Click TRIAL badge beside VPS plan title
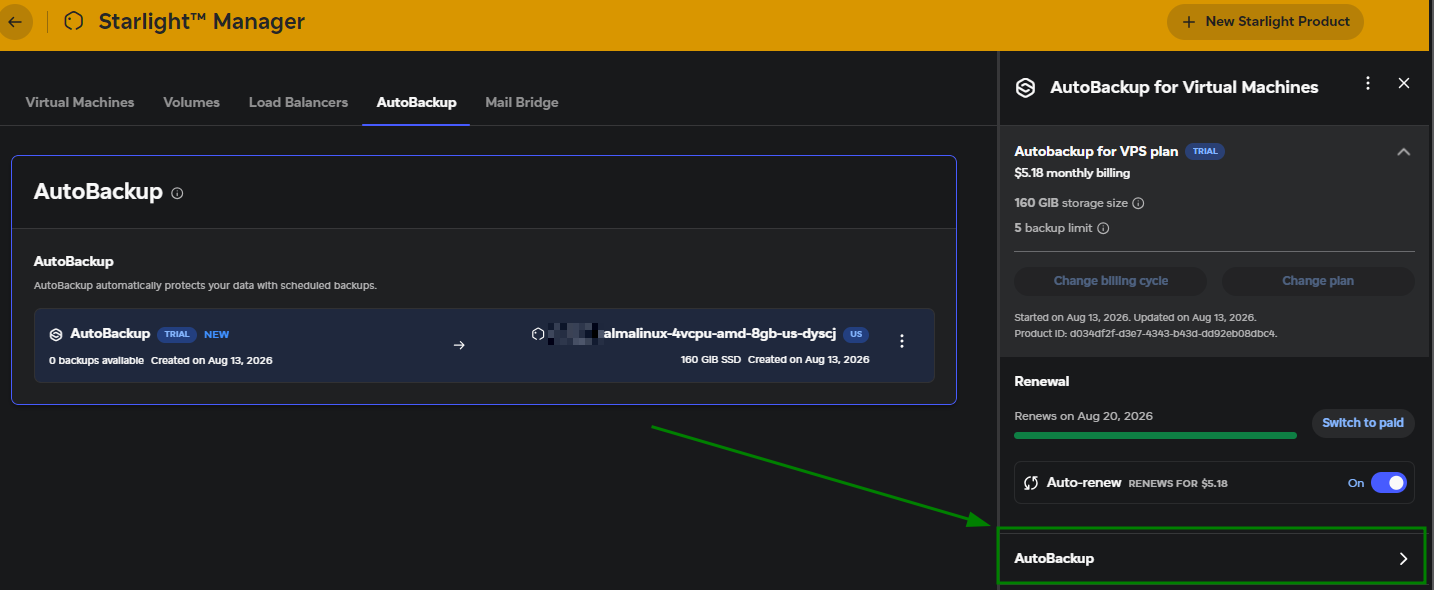This screenshot has height=590, width=1434. 1205,152
